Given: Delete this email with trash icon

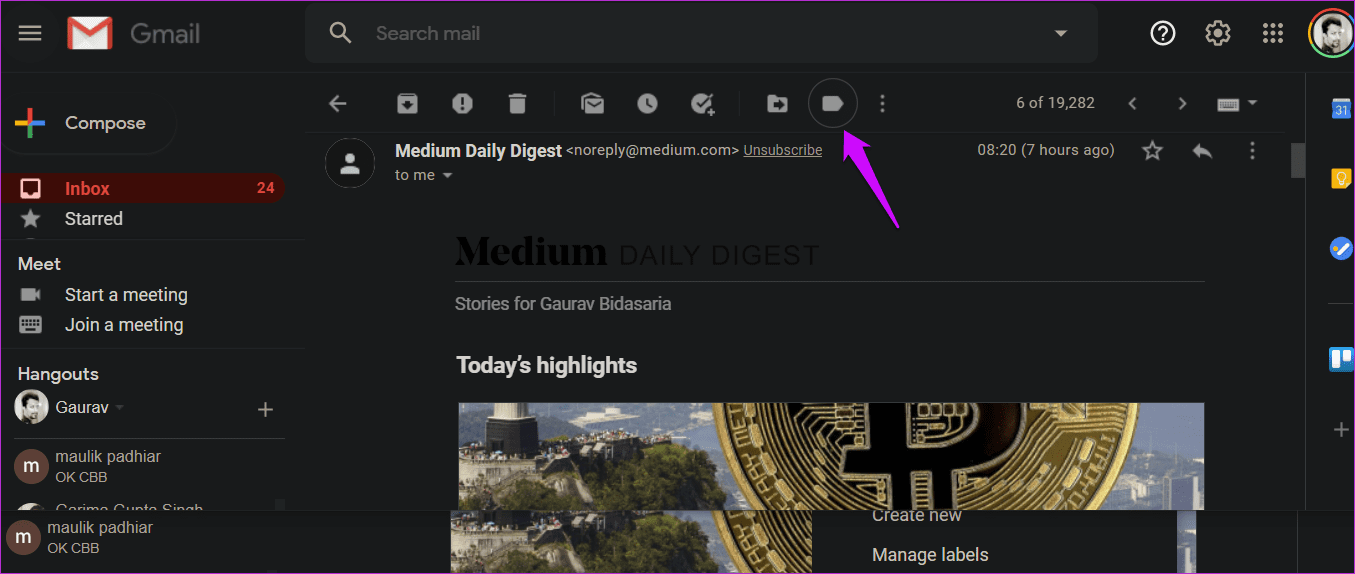Looking at the screenshot, I should point(517,103).
